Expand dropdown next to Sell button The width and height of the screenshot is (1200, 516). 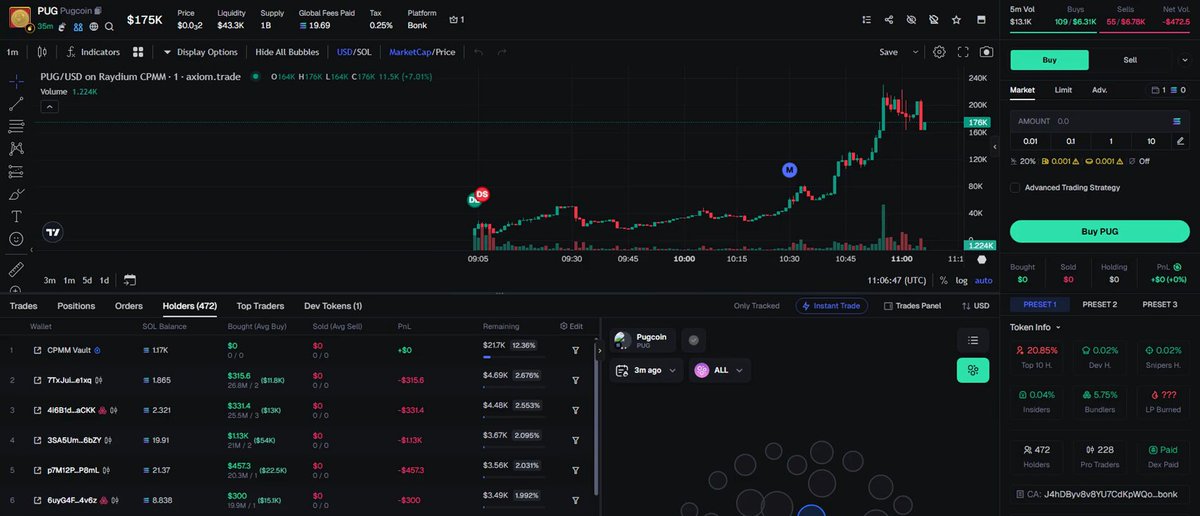point(1183,60)
